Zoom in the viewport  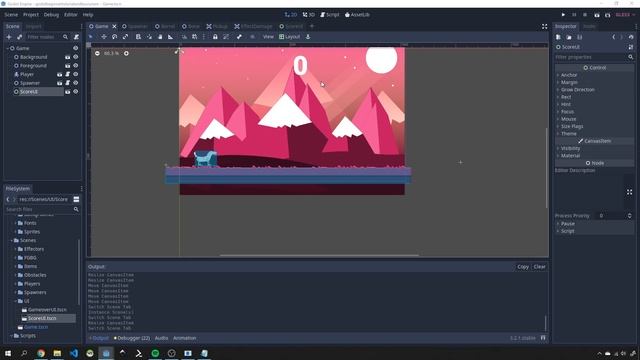pos(126,53)
